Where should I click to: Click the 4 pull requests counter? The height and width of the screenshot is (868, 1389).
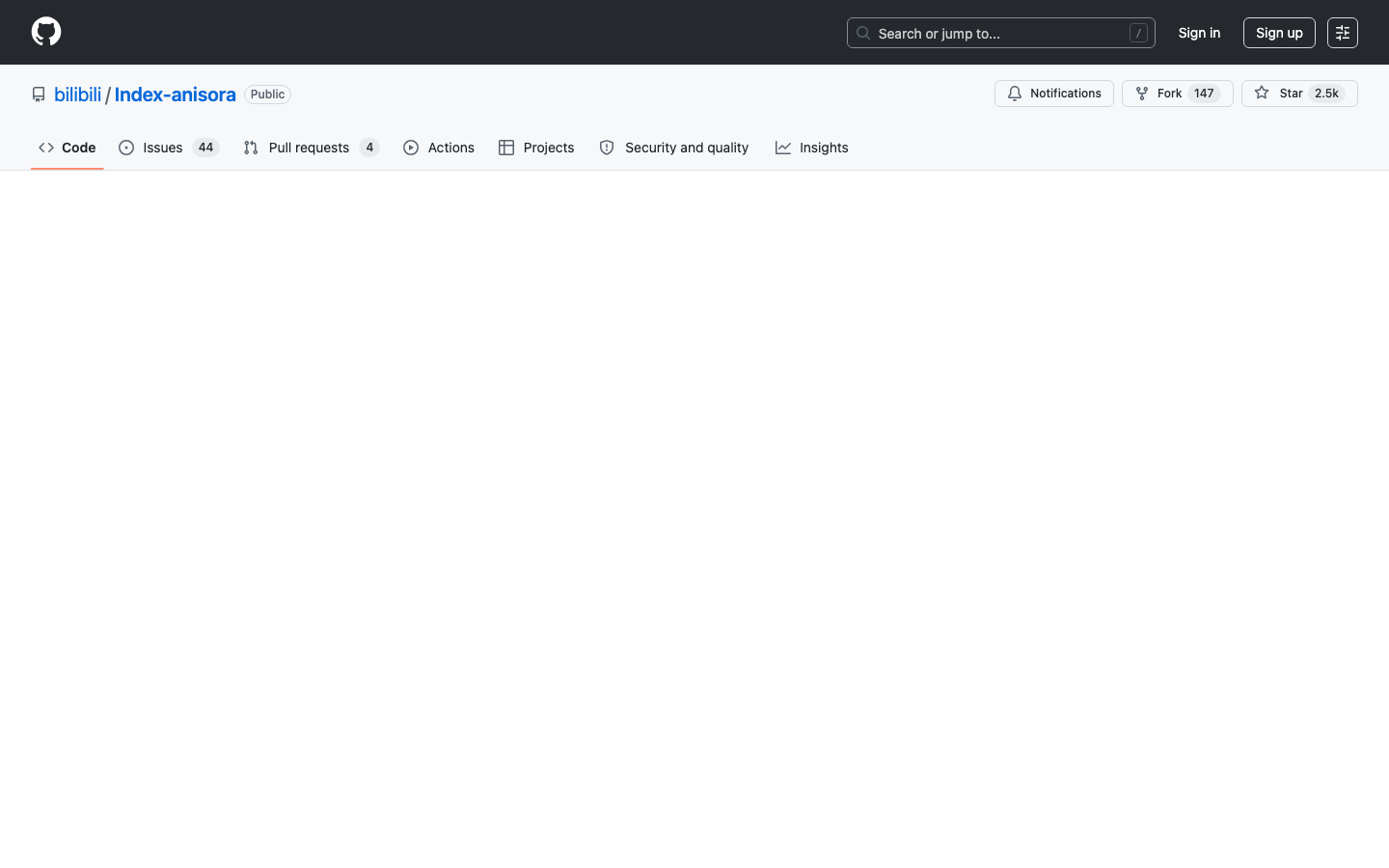(369, 148)
